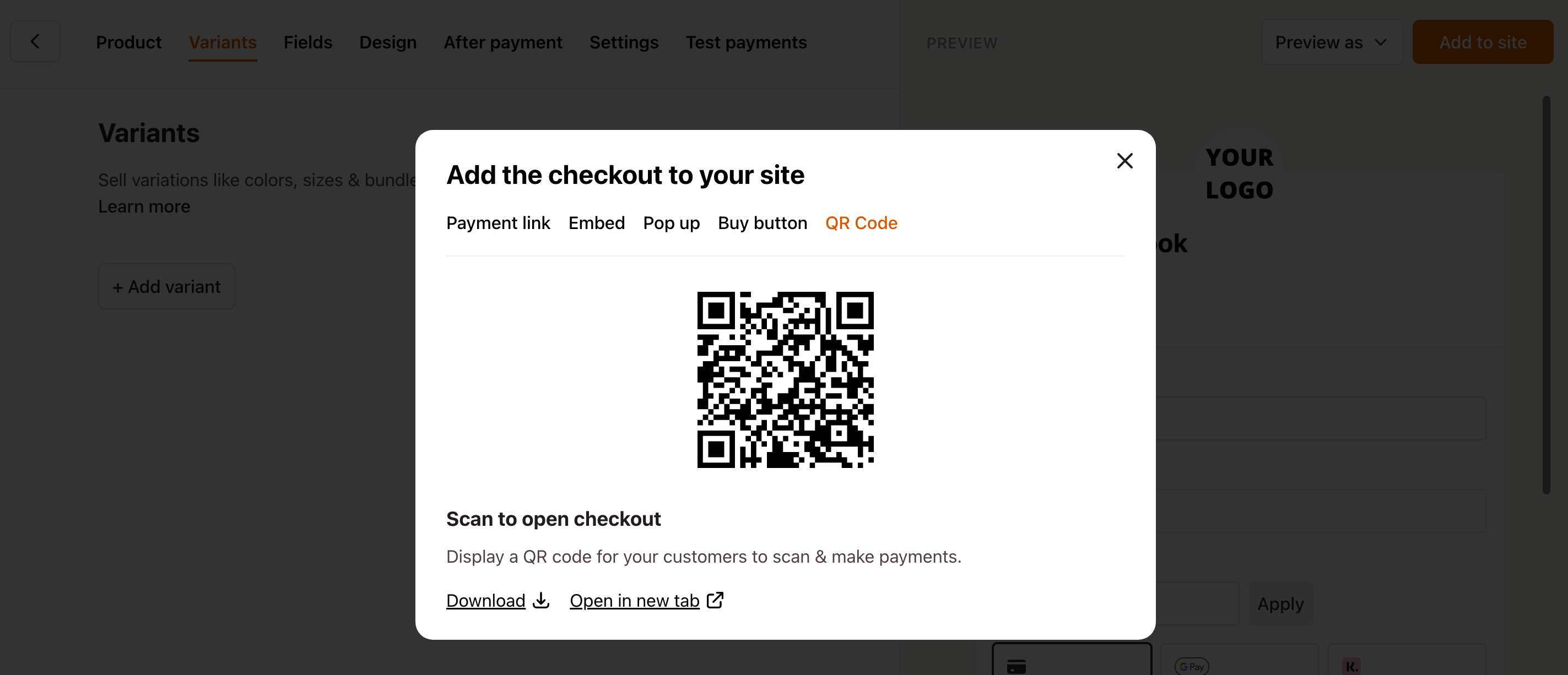Click the Google Pay payment icon

pos(1192,666)
